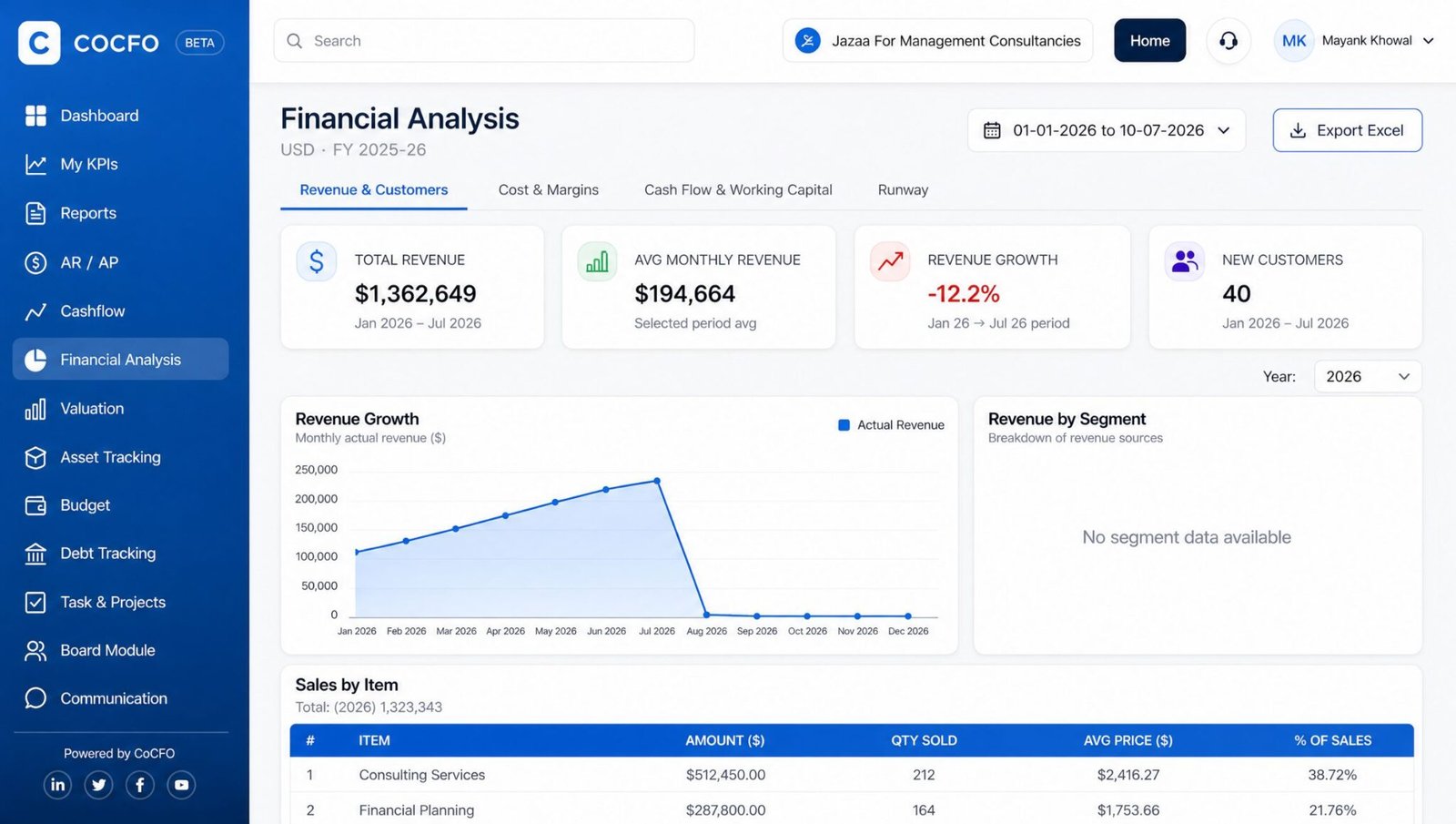The height and width of the screenshot is (824, 1456).
Task: Open the YouTube icon in sidebar footer
Action: click(x=181, y=785)
